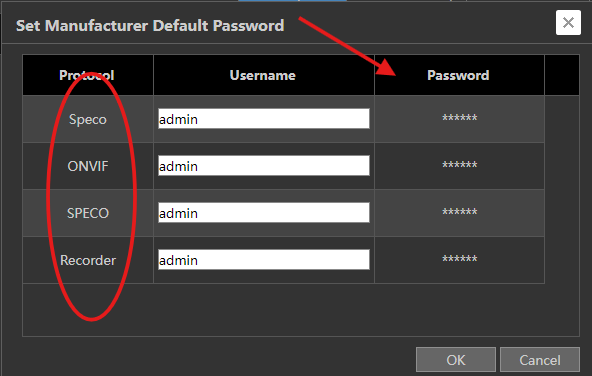The height and width of the screenshot is (376, 592).
Task: Click the Cancel button
Action: point(540,360)
